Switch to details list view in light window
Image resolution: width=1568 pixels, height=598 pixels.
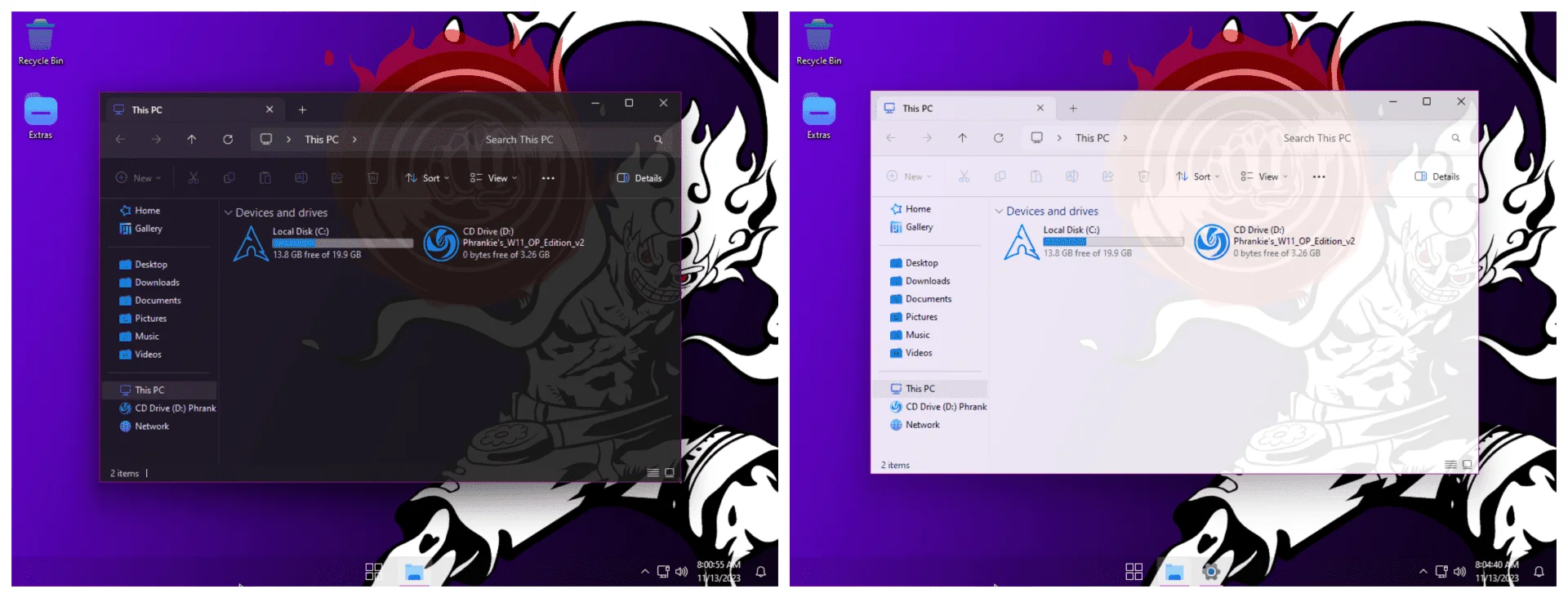tap(1450, 465)
